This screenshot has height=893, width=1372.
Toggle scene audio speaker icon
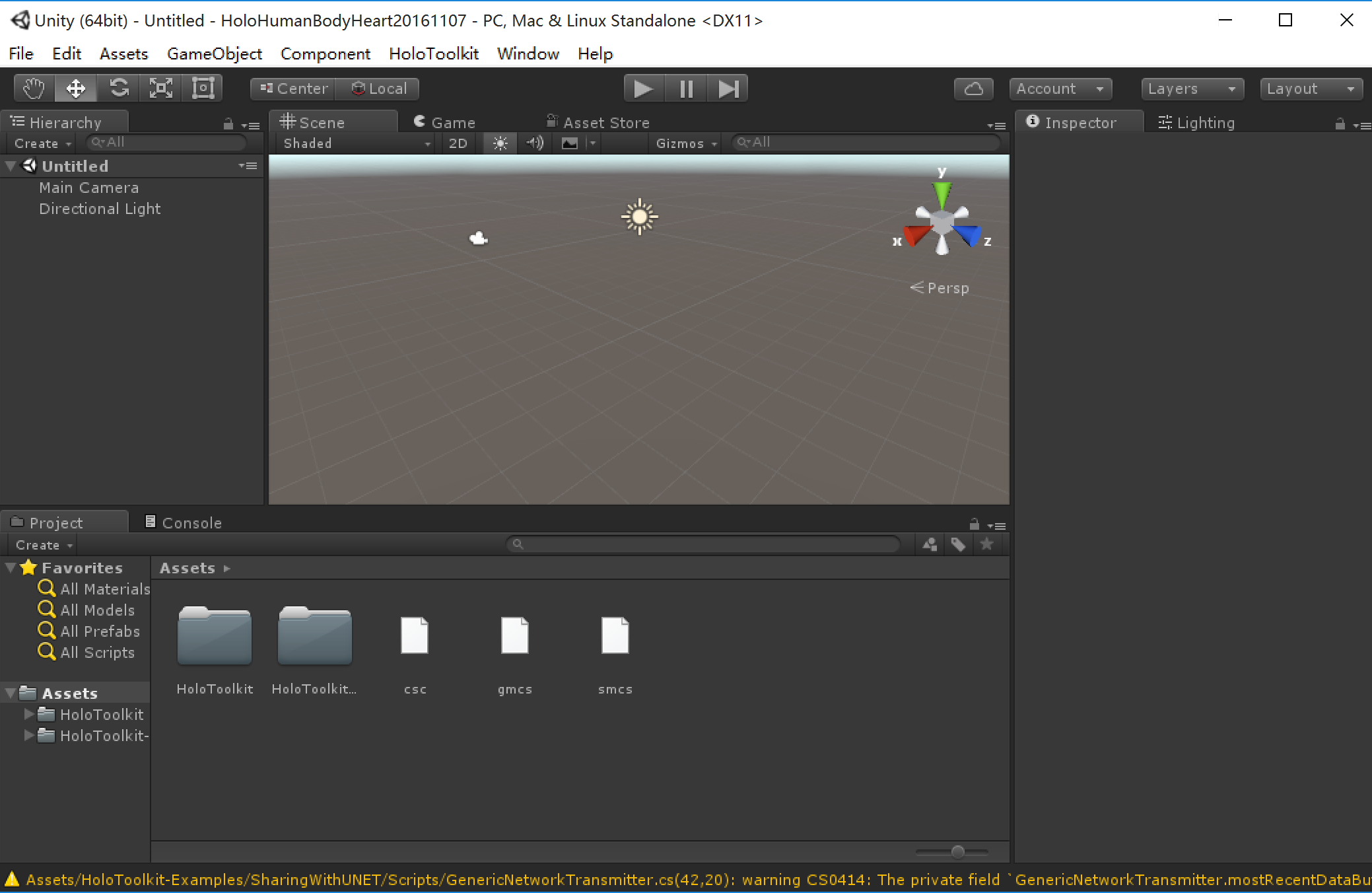coord(534,143)
